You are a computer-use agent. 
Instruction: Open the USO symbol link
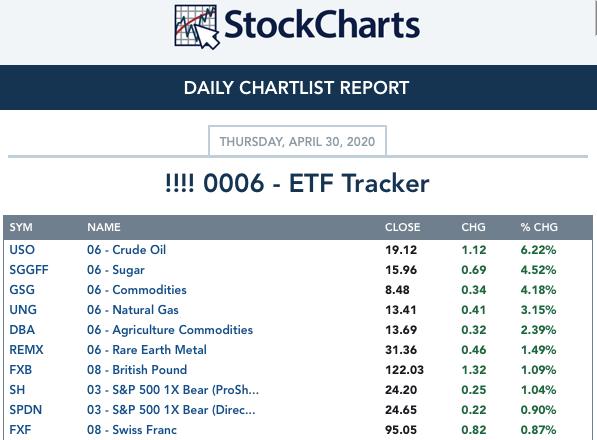tap(22, 250)
